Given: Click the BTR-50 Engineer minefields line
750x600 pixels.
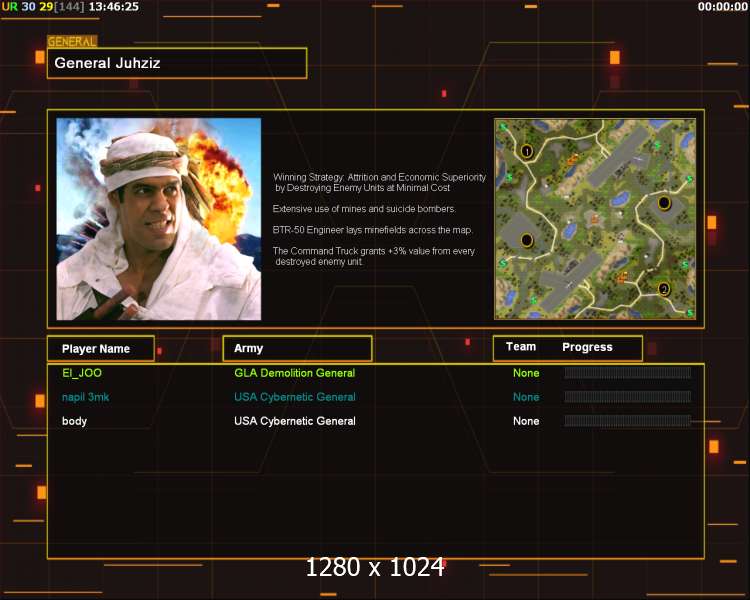Looking at the screenshot, I should [373, 230].
